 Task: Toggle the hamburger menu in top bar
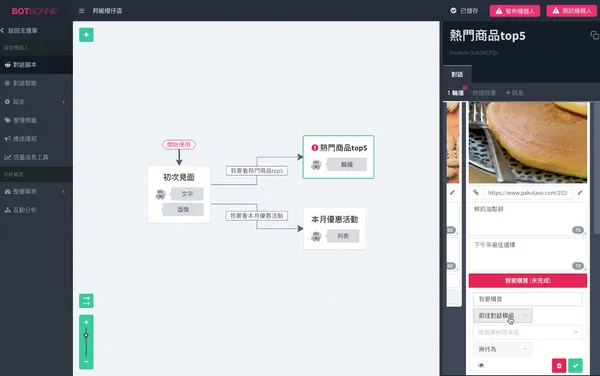[x=82, y=11]
